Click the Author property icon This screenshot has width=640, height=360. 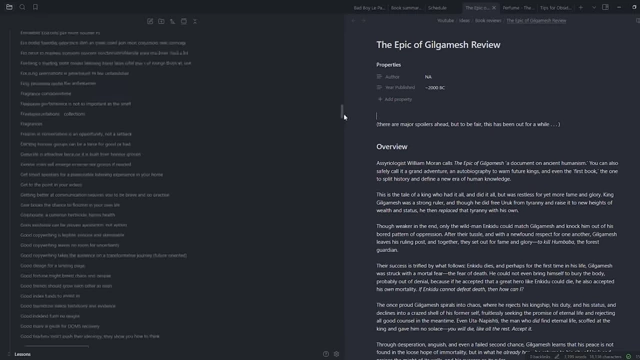tap(379, 77)
